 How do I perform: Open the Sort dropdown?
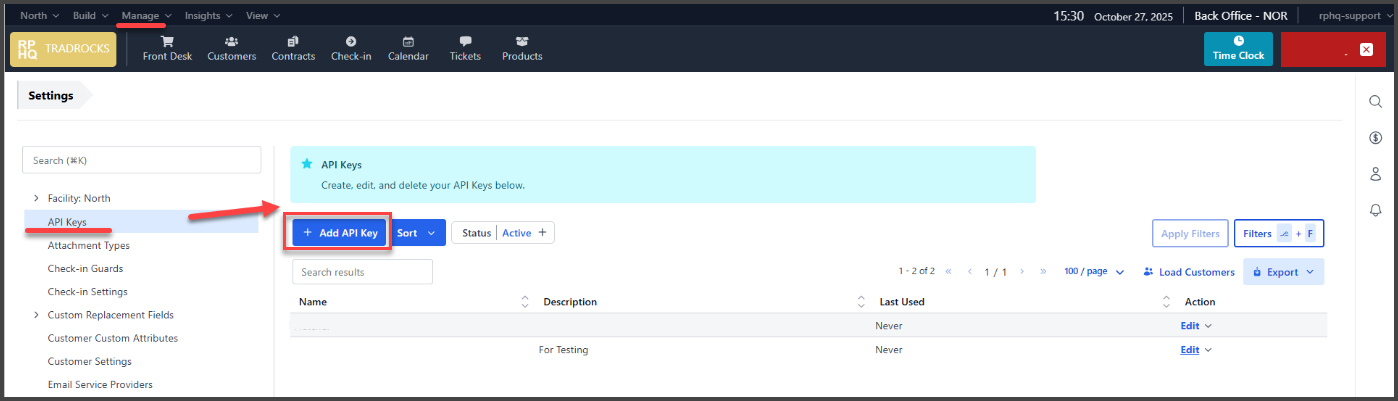click(x=417, y=233)
